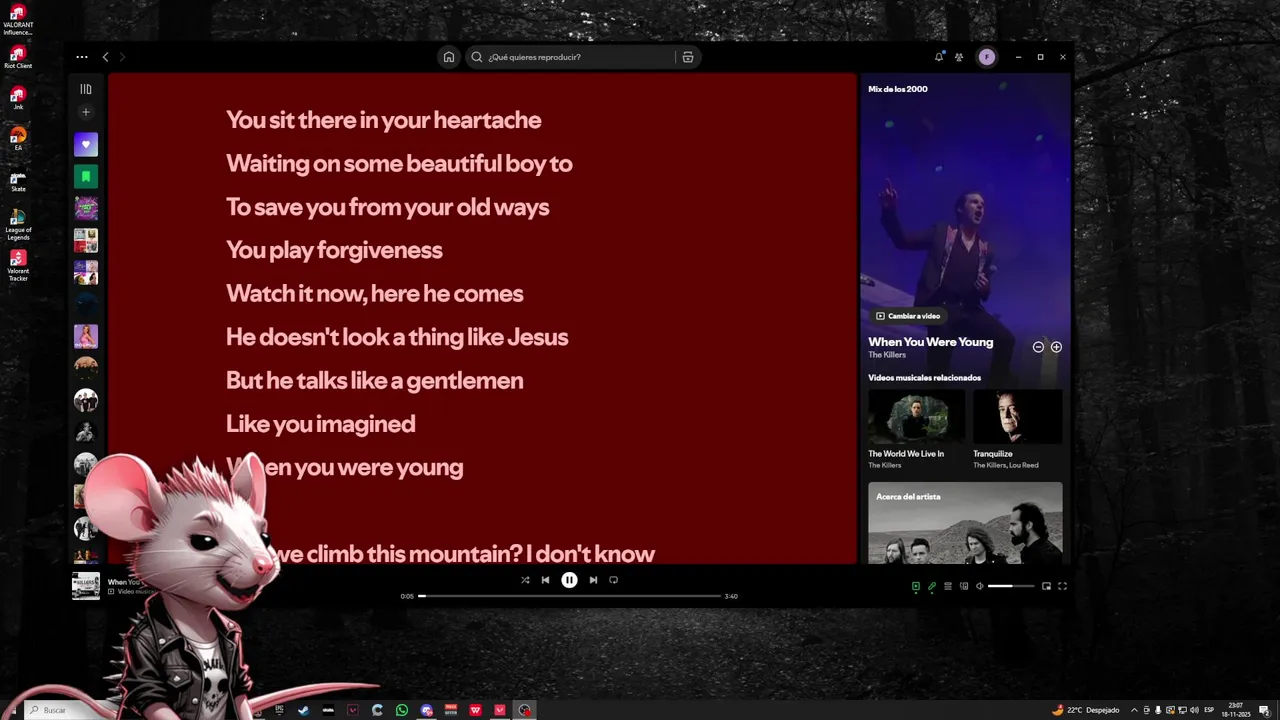Toggle the lyrics microphone button
The image size is (1280, 720).
[932, 586]
